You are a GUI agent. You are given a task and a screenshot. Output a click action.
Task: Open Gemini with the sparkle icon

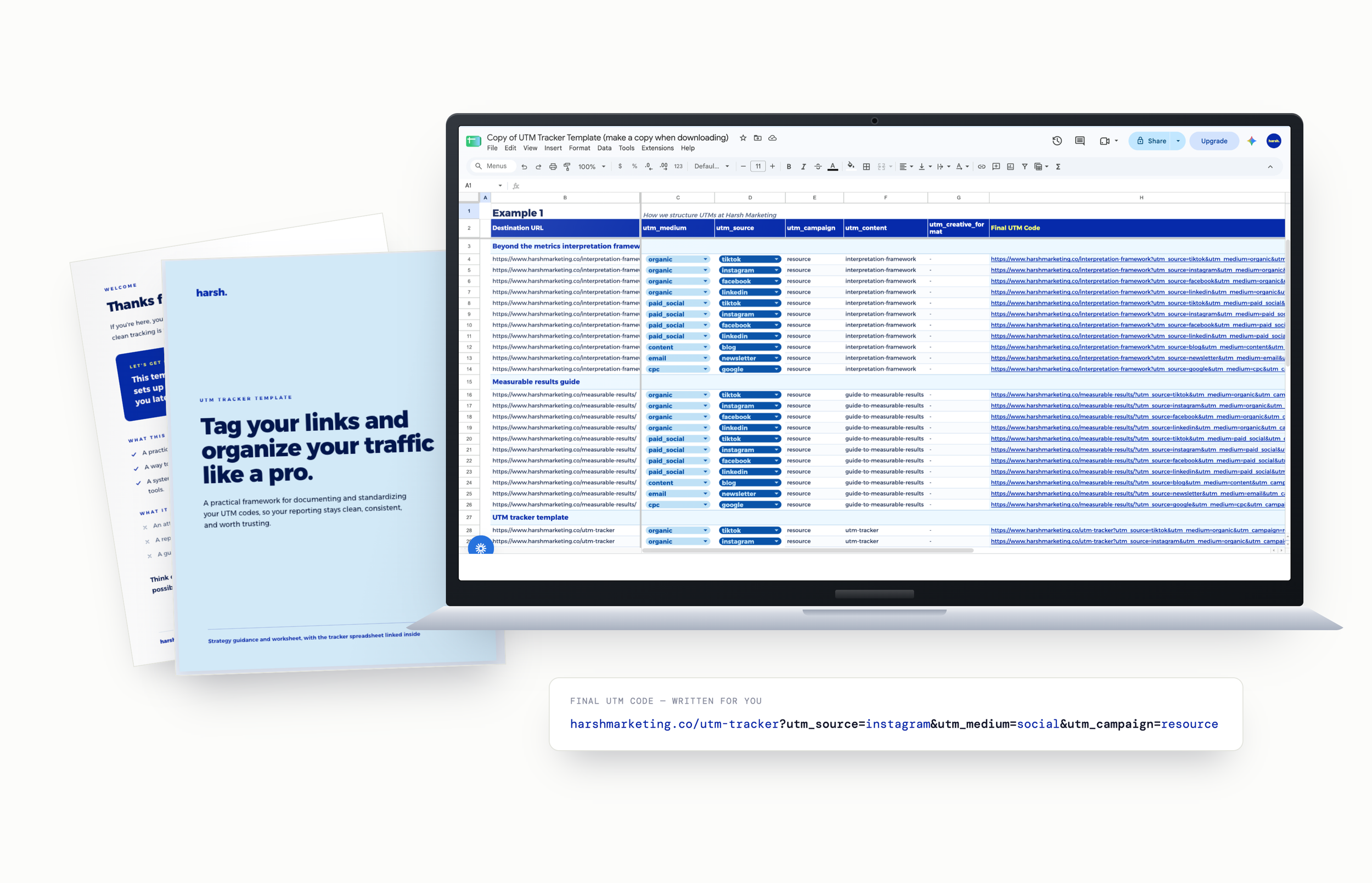pos(1251,141)
